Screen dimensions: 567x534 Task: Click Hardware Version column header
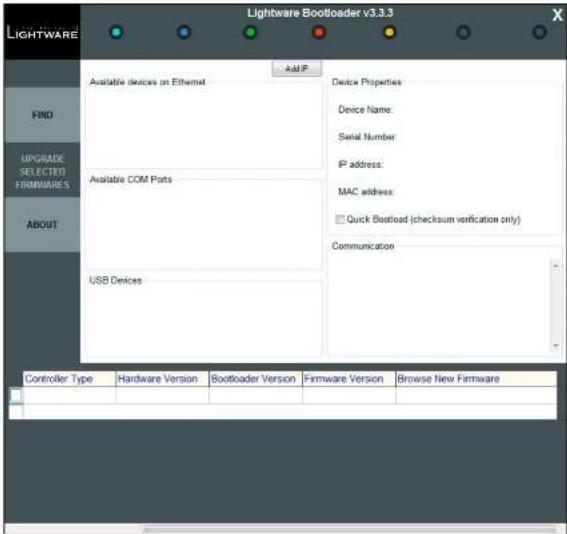162,379
